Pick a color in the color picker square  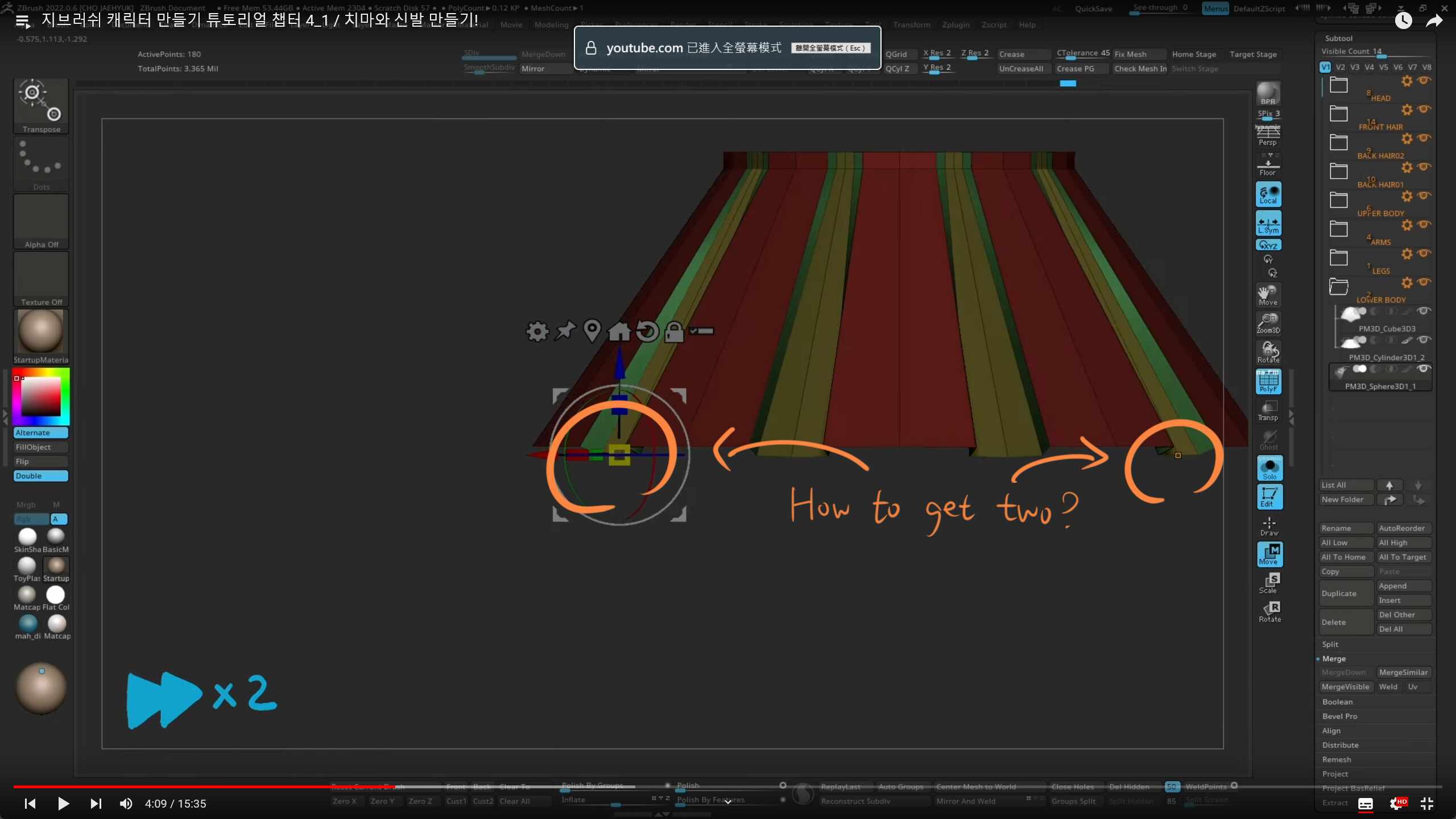pos(41,396)
